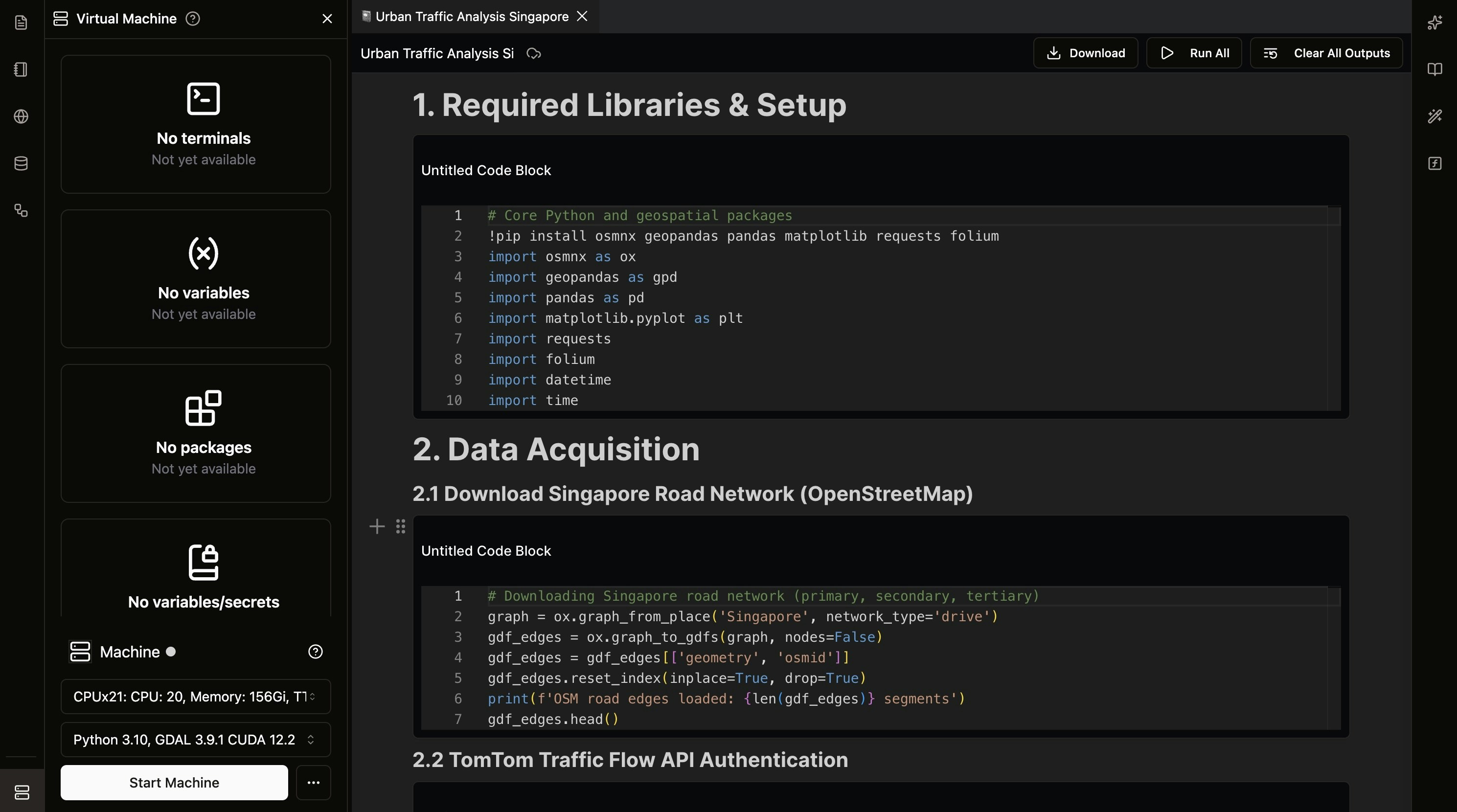Open the globe environment panel
Viewport: 1457px width, 812px height.
(21, 116)
